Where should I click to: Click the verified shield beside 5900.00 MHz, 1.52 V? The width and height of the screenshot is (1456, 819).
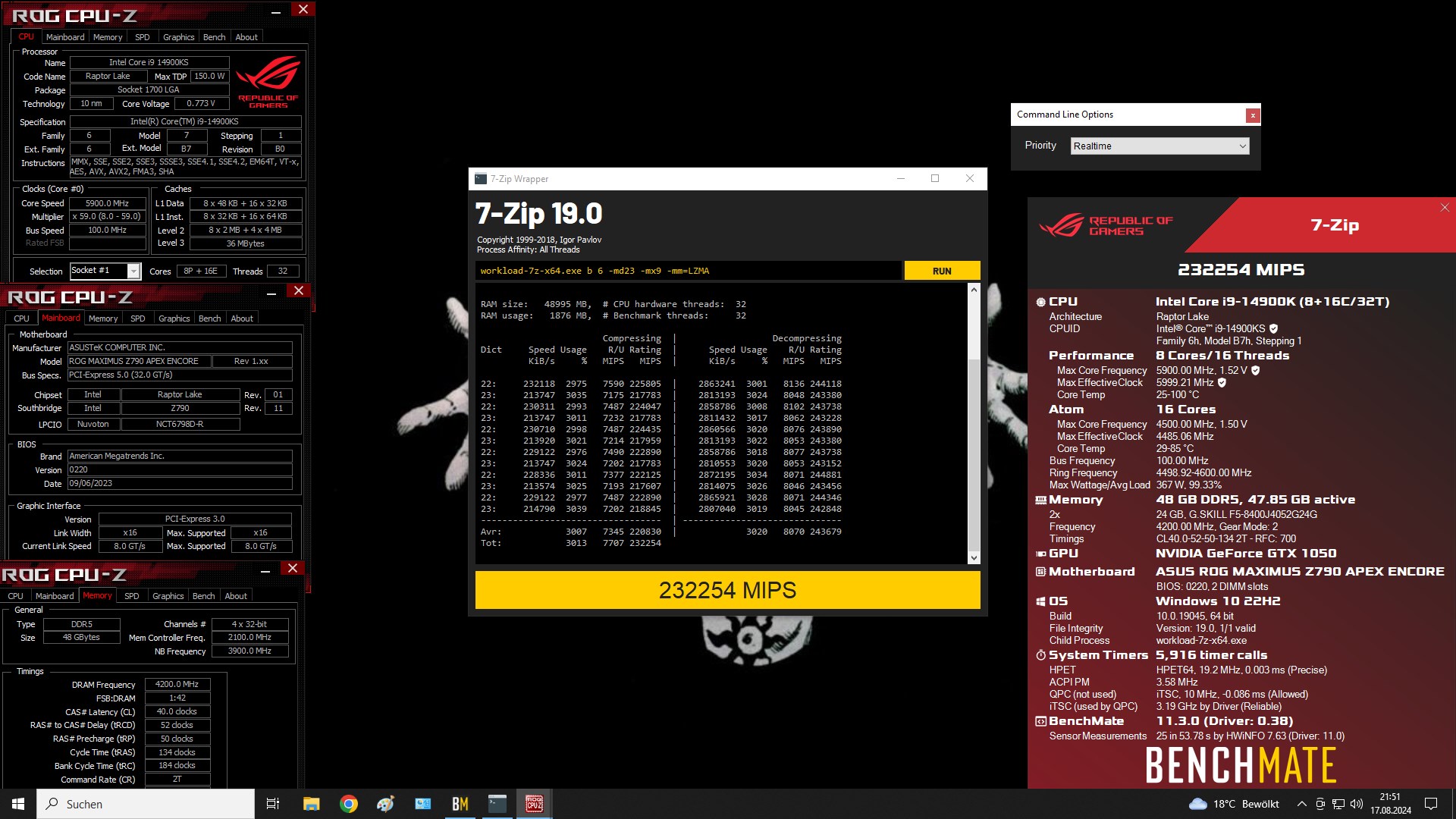(x=1255, y=370)
